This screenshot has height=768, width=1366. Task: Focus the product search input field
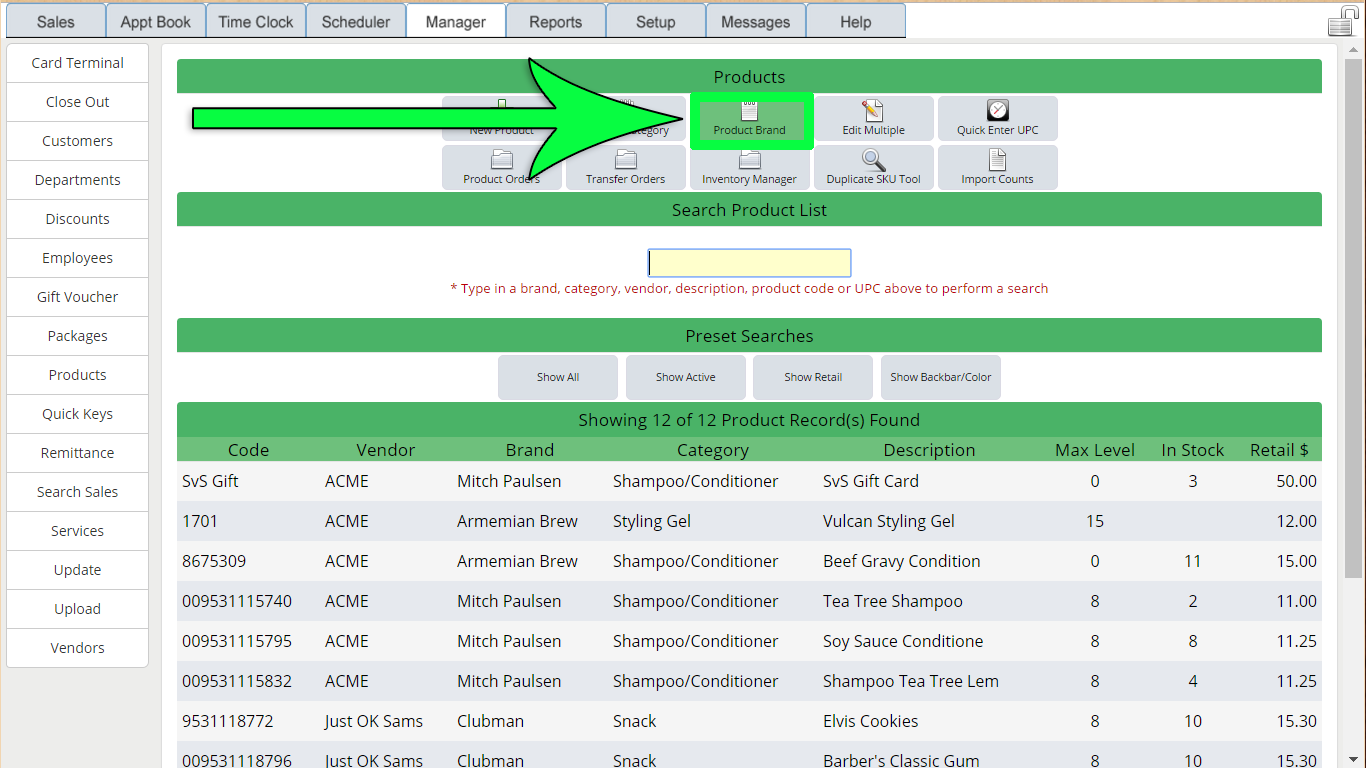point(749,263)
